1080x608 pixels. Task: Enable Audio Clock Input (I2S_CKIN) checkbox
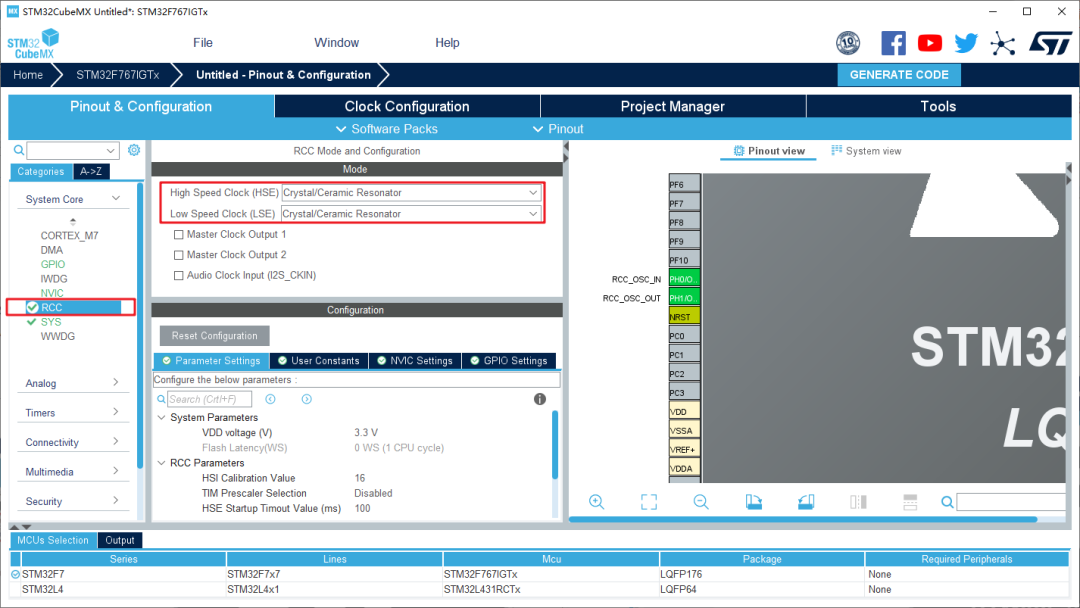178,275
